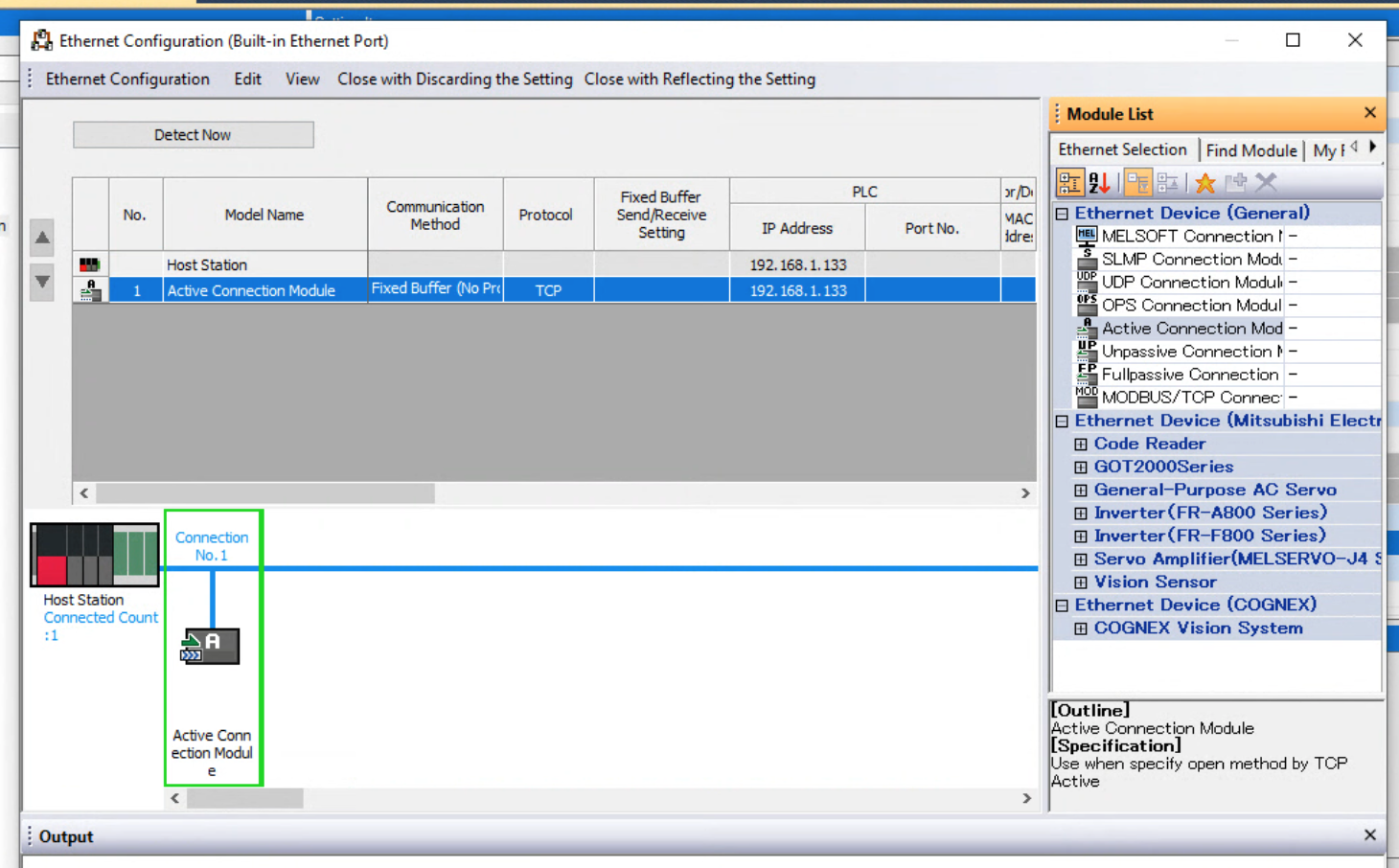
Task: Select MELSOFT Connection Module via its MEL icon
Action: point(1086,236)
